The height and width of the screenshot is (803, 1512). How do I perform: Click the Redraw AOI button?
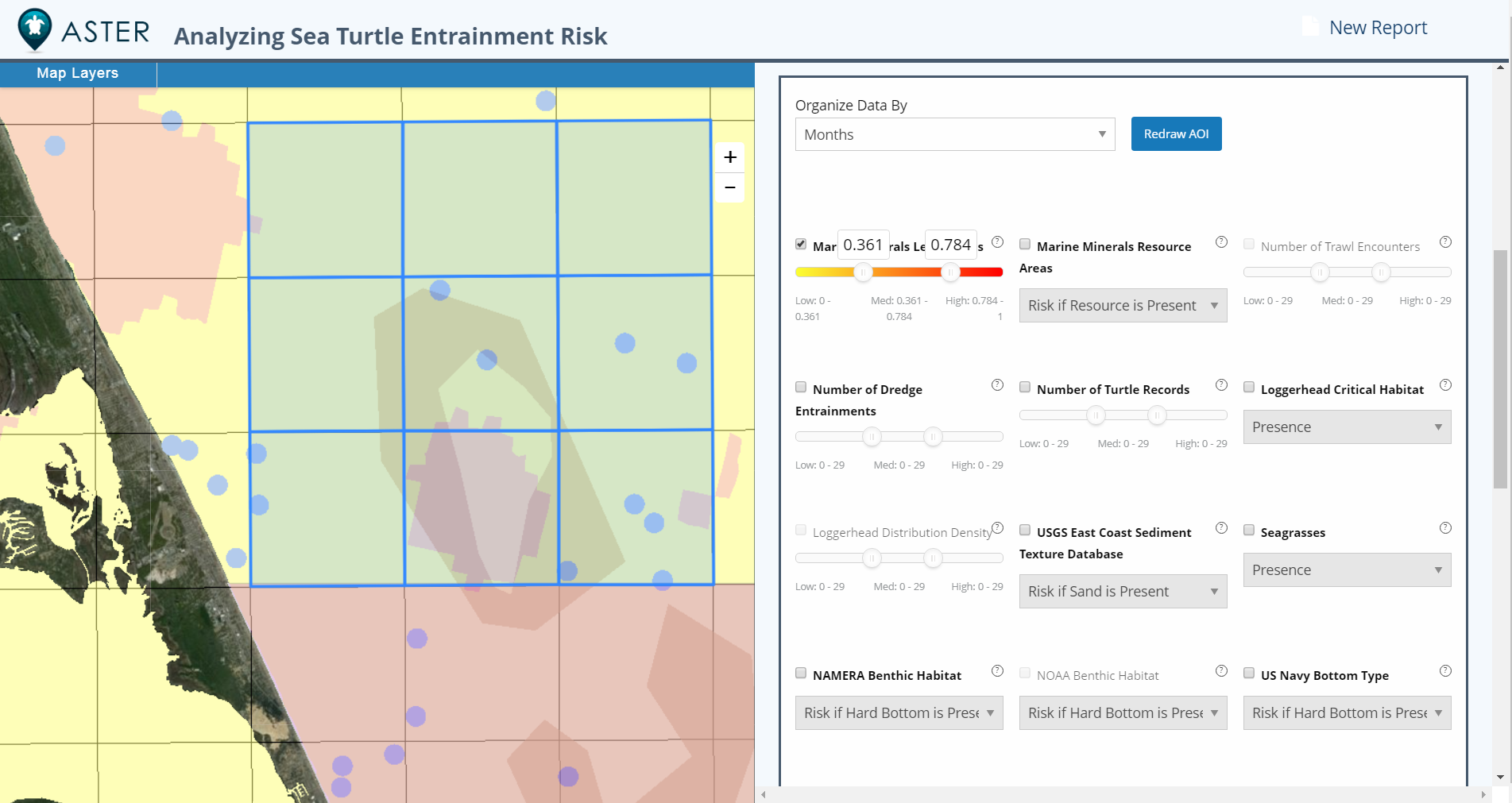(x=1176, y=134)
